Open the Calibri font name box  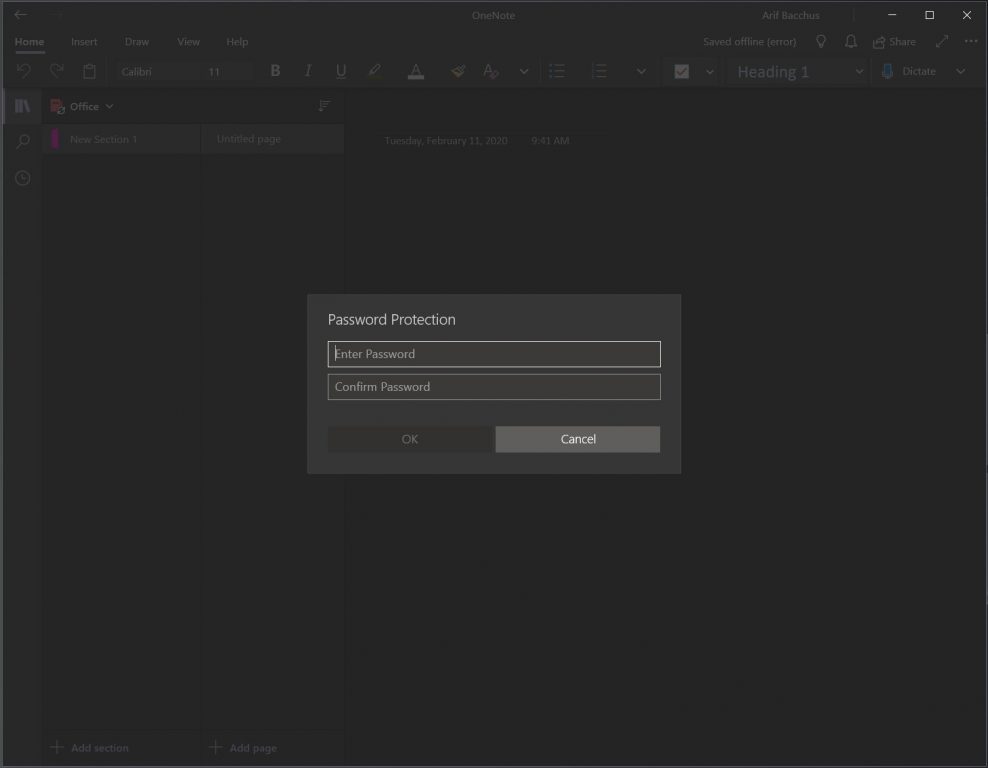pos(158,72)
